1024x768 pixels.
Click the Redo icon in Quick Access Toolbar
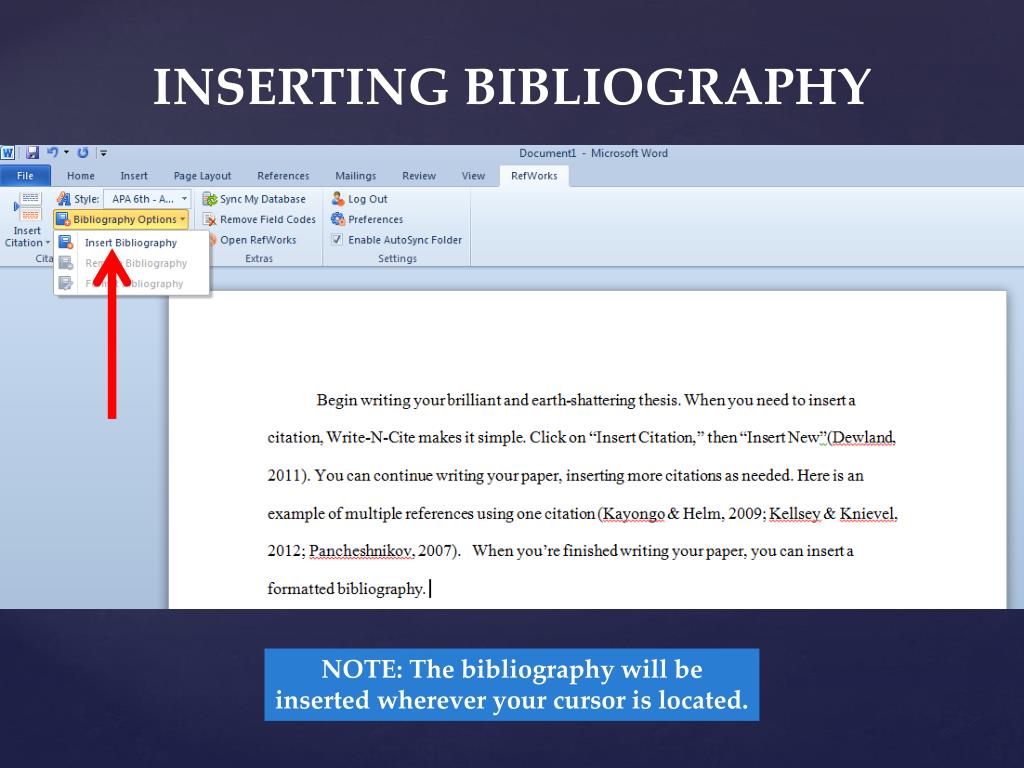(x=83, y=153)
